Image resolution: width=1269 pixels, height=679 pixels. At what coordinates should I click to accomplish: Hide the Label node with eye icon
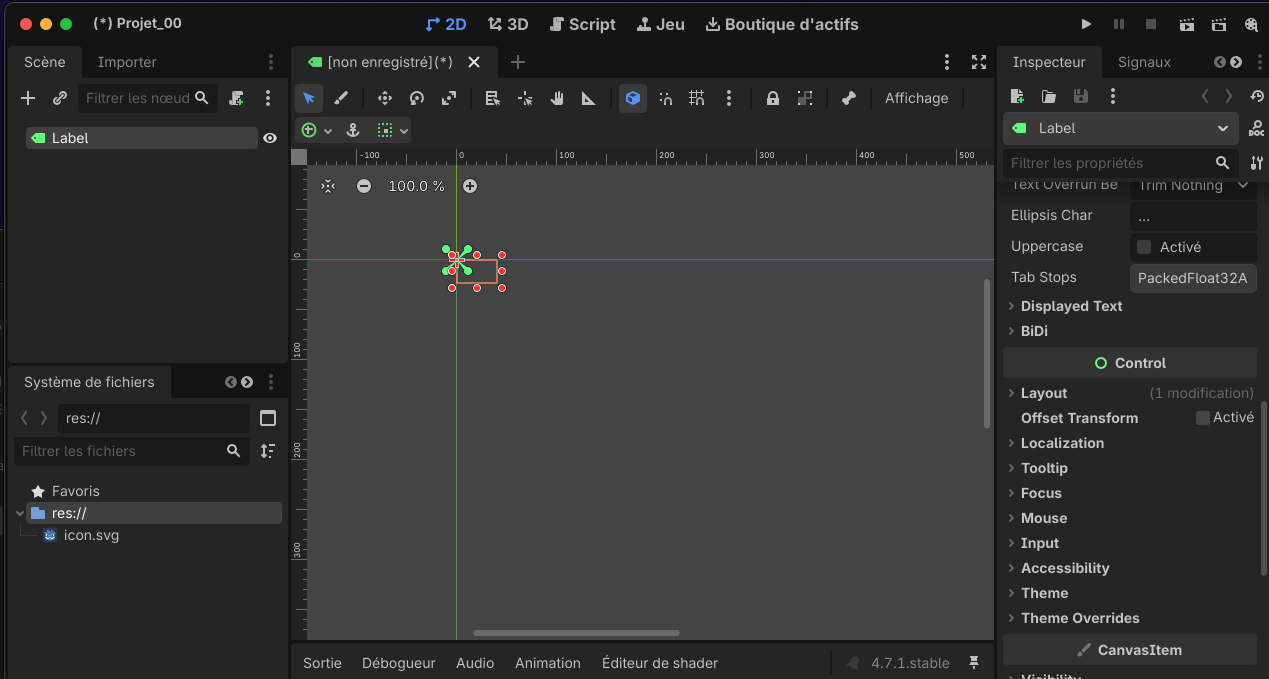[270, 138]
